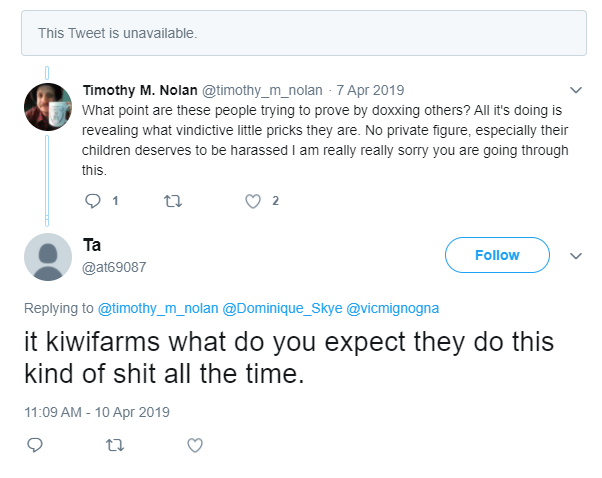Screen dimensions: 602x478
Task: Click the Ta display name
Action: pos(92,245)
